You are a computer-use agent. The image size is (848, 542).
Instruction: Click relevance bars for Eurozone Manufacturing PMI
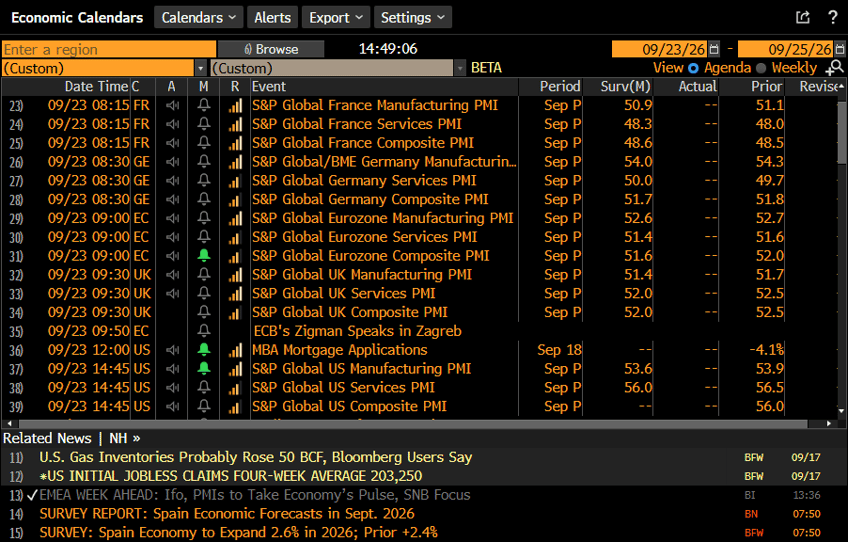pyautogui.click(x=235, y=219)
